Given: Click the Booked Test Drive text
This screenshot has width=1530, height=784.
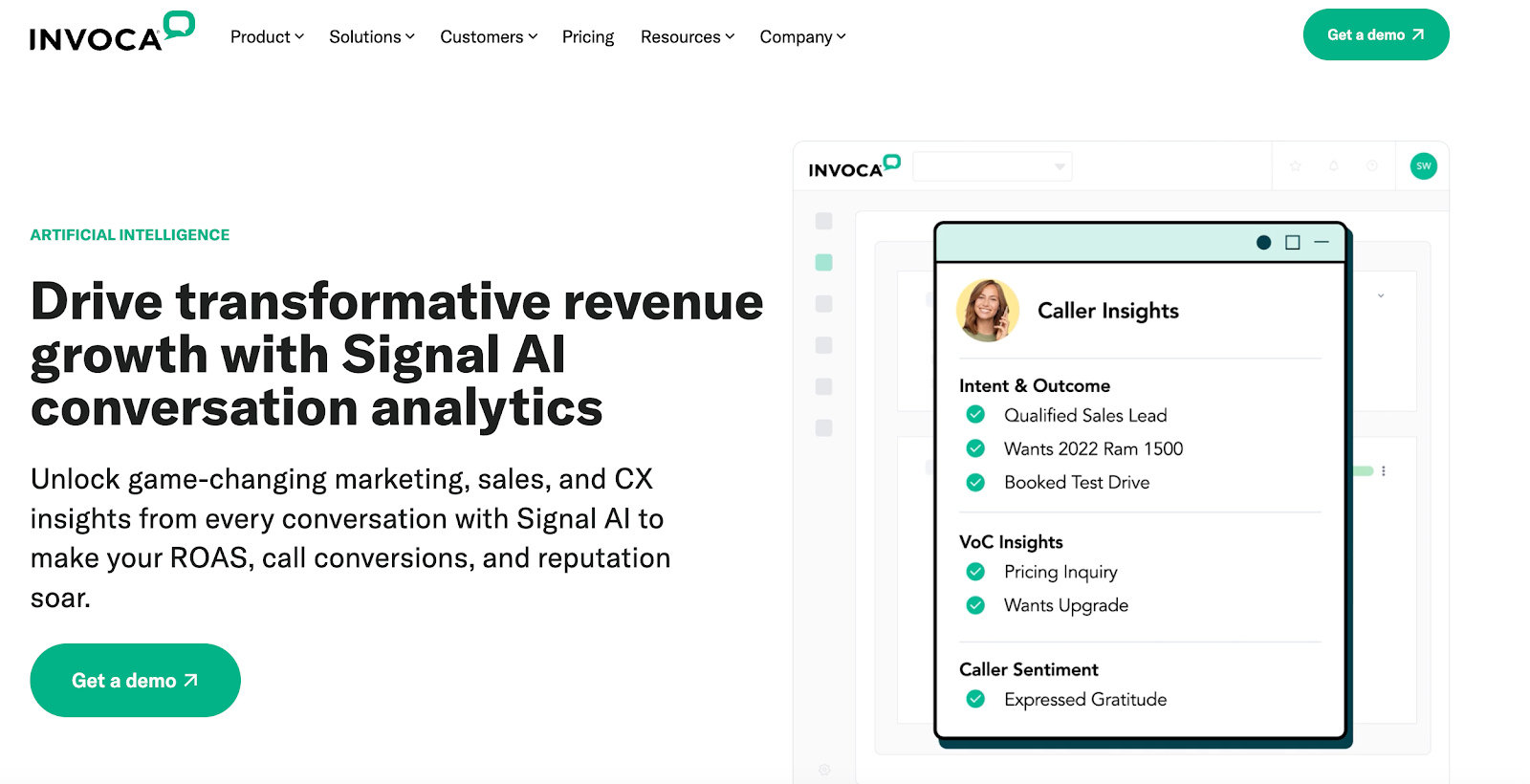Looking at the screenshot, I should tap(1077, 482).
